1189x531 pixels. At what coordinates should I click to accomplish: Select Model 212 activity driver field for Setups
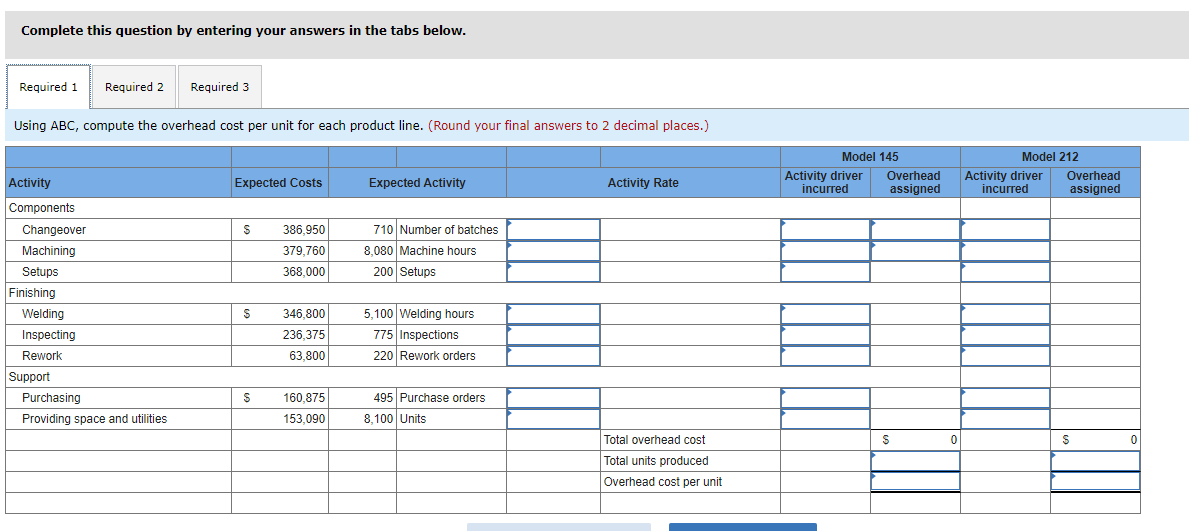point(1005,272)
